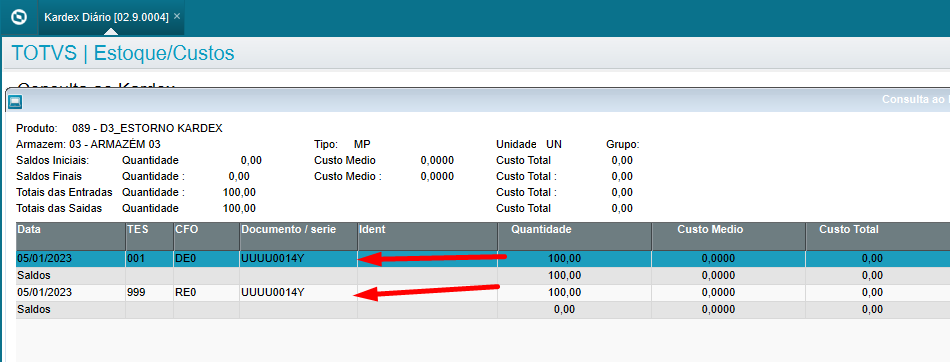Select the date cell in the DE0 row
Screen dimensions: 950x362
(70, 258)
